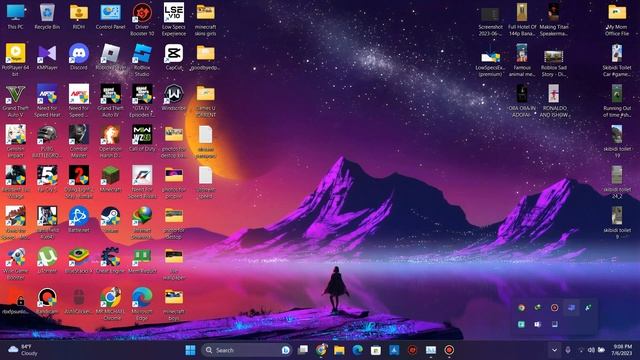Launch Call of Duty MW WZ2.0 shortcut
Viewport: 640px width, 360px height.
pyautogui.click(x=142, y=138)
